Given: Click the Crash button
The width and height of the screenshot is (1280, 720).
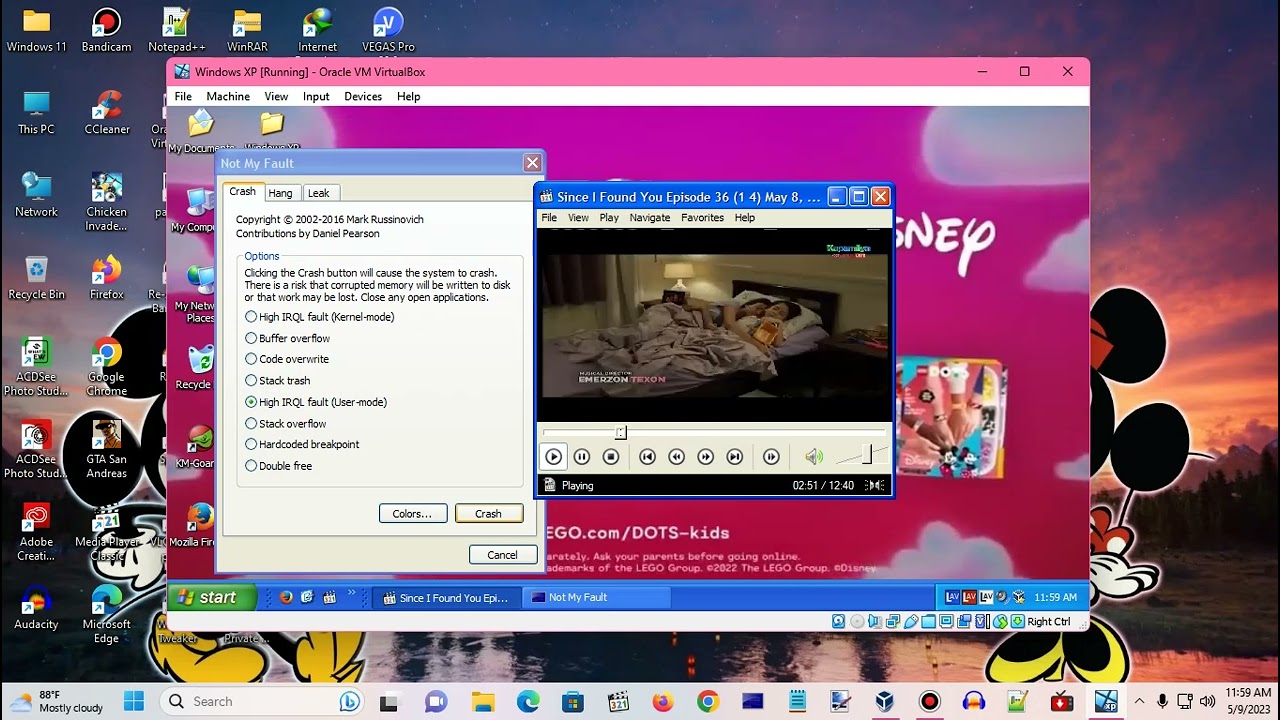Looking at the screenshot, I should click(489, 513).
